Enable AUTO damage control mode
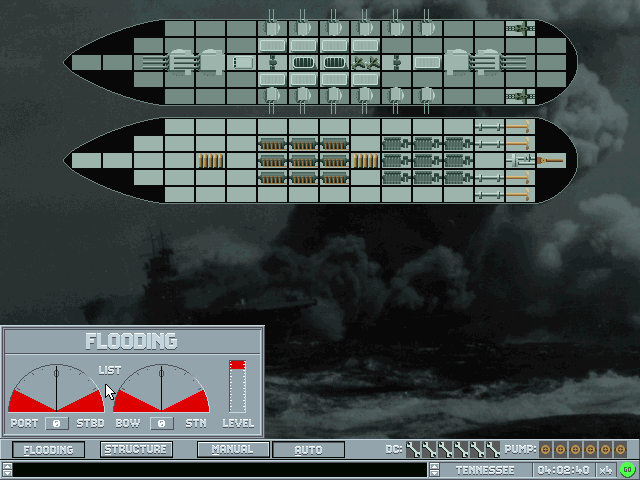This screenshot has width=640, height=480. pos(308,449)
